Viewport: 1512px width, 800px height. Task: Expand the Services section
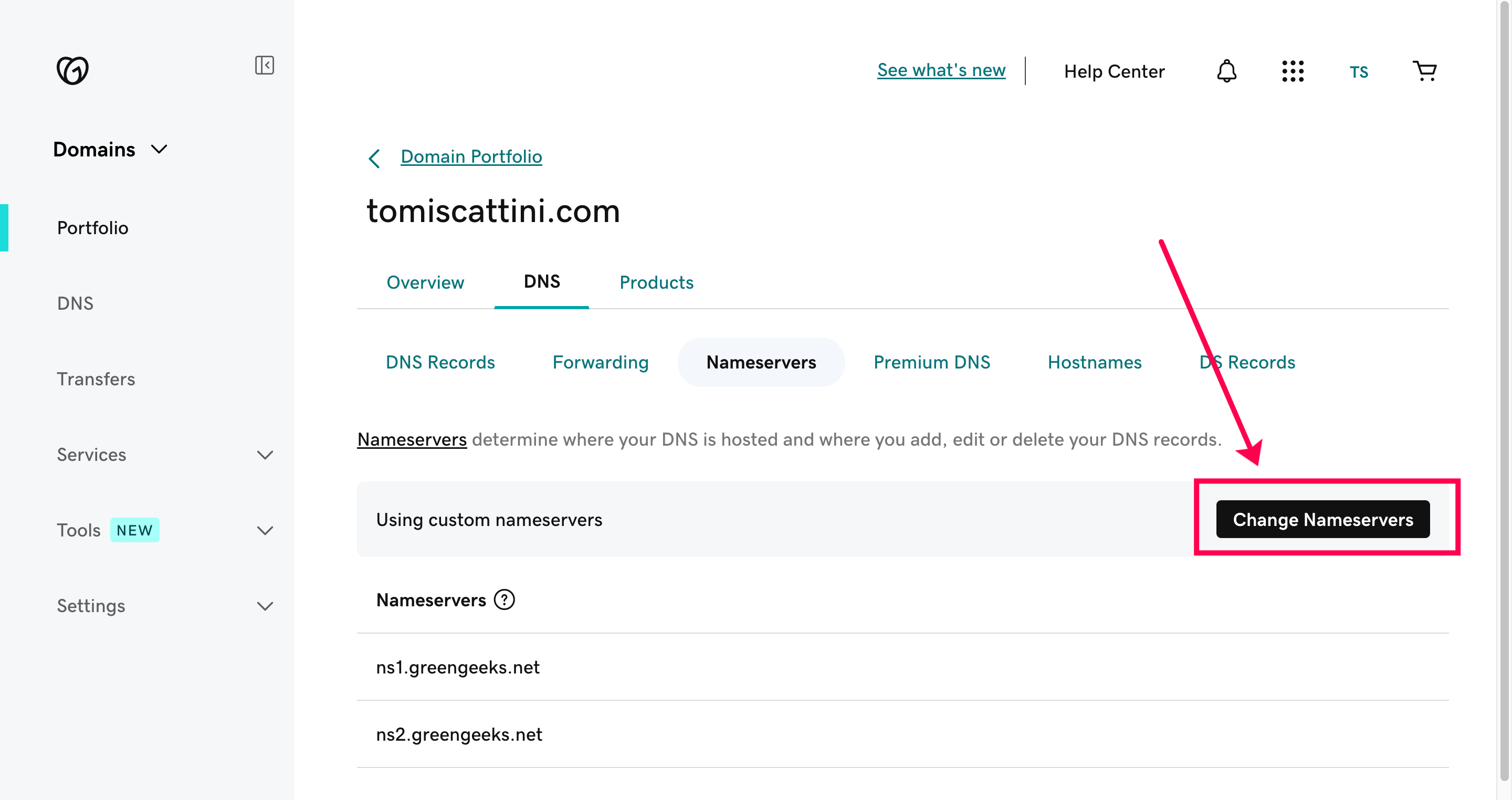tap(265, 455)
